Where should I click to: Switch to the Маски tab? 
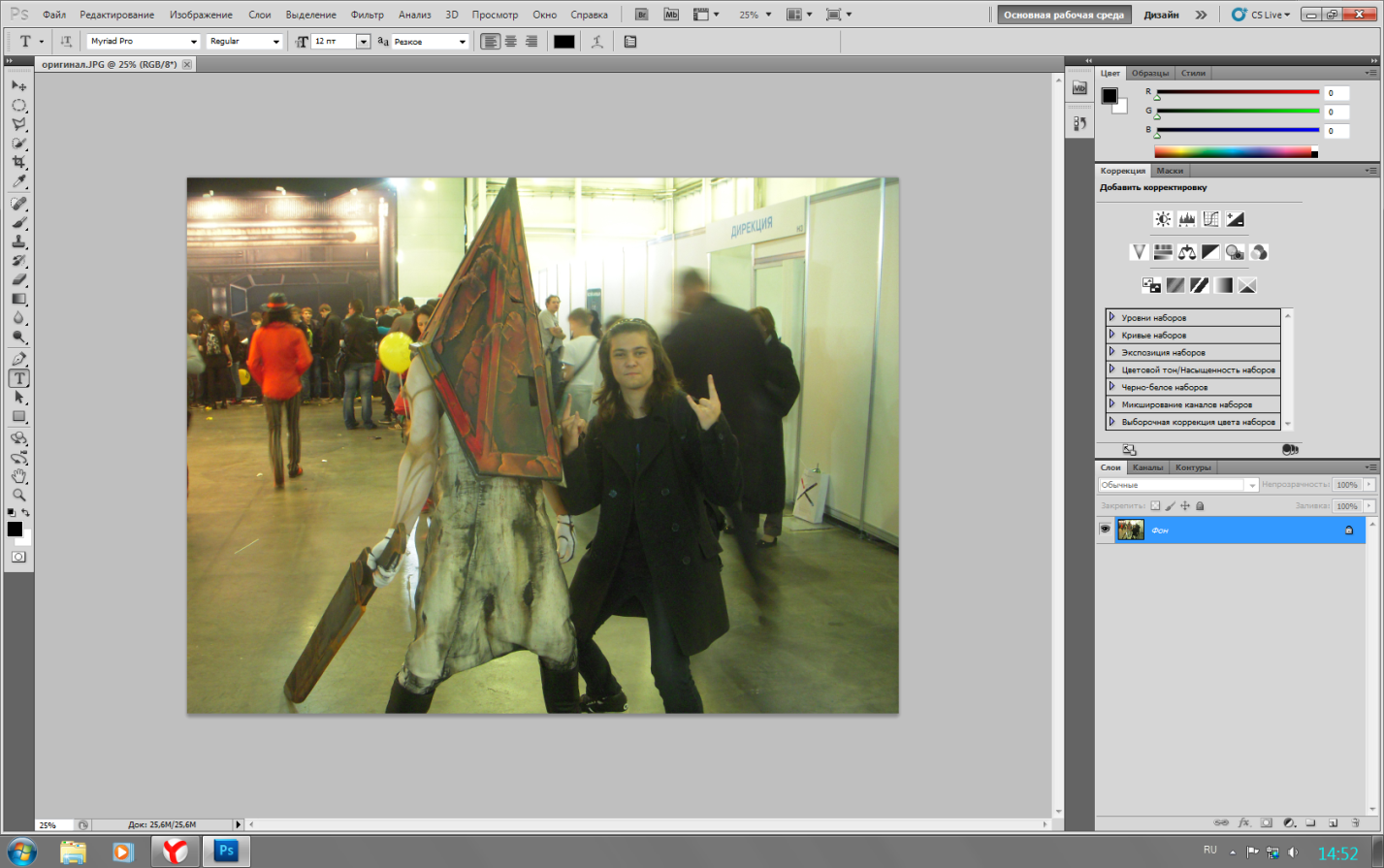[x=1170, y=171]
